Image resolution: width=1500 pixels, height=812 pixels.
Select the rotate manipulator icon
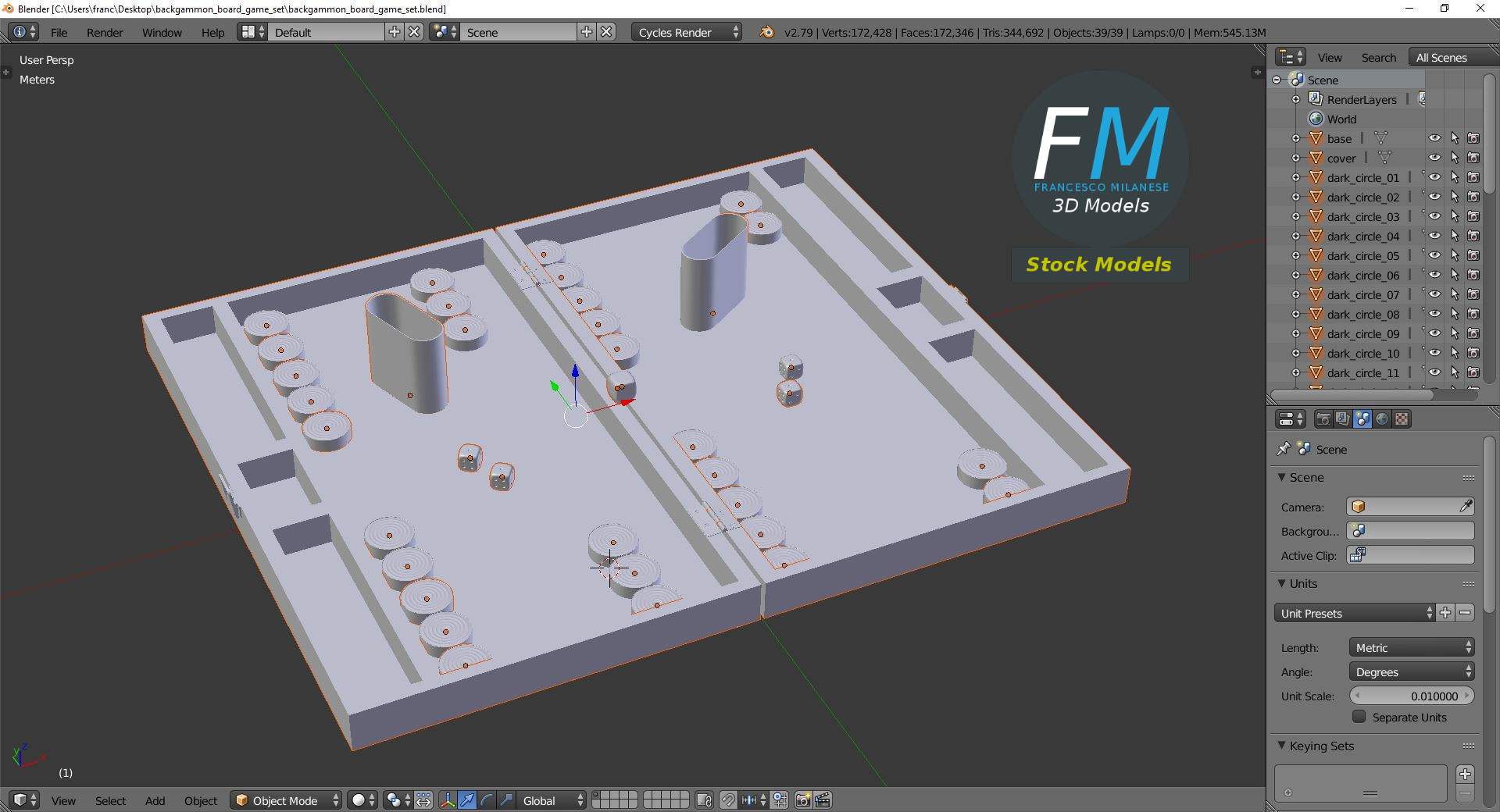coord(486,800)
